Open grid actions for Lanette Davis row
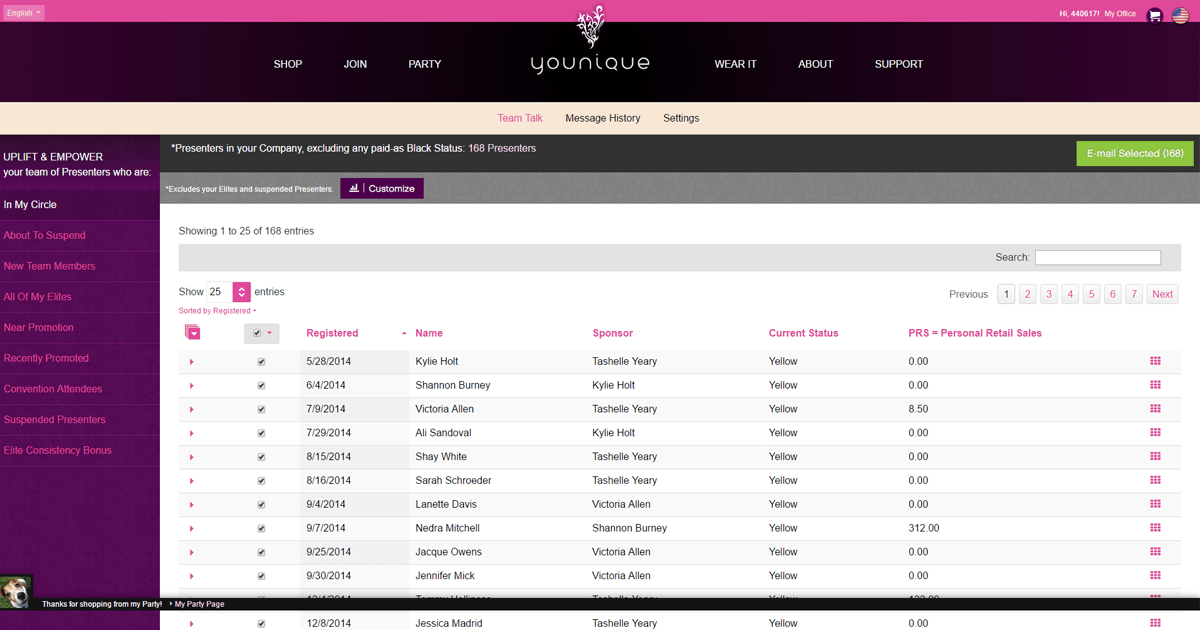The width and height of the screenshot is (1200, 630). [x=1156, y=504]
